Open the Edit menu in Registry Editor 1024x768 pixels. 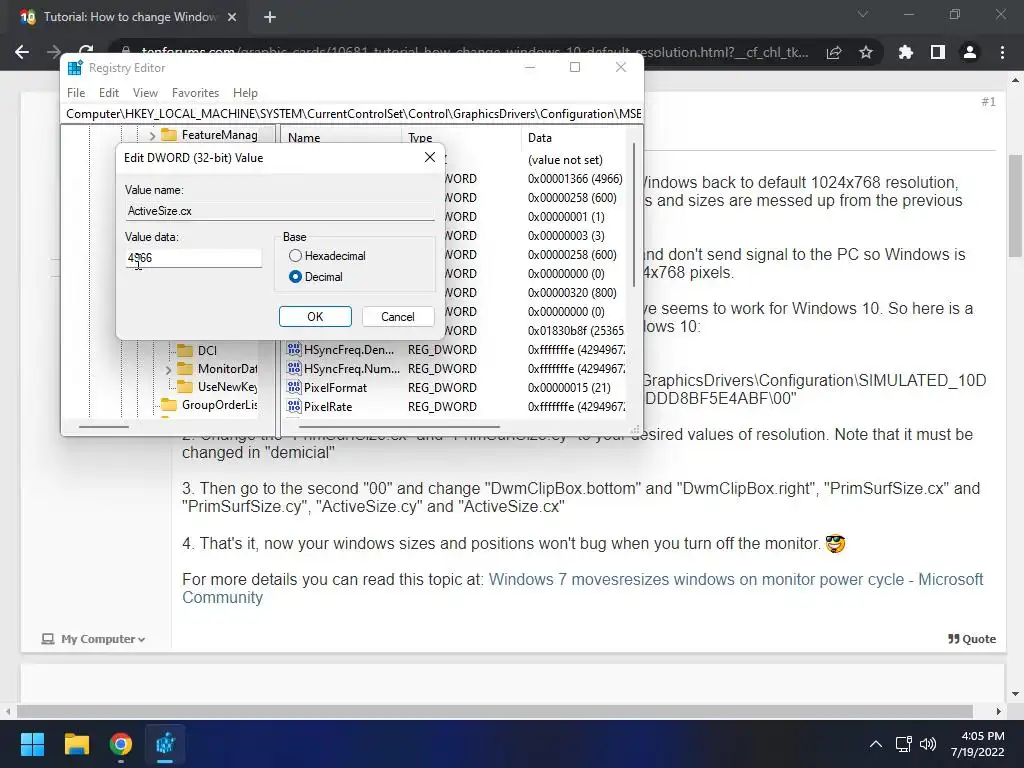coord(109,93)
